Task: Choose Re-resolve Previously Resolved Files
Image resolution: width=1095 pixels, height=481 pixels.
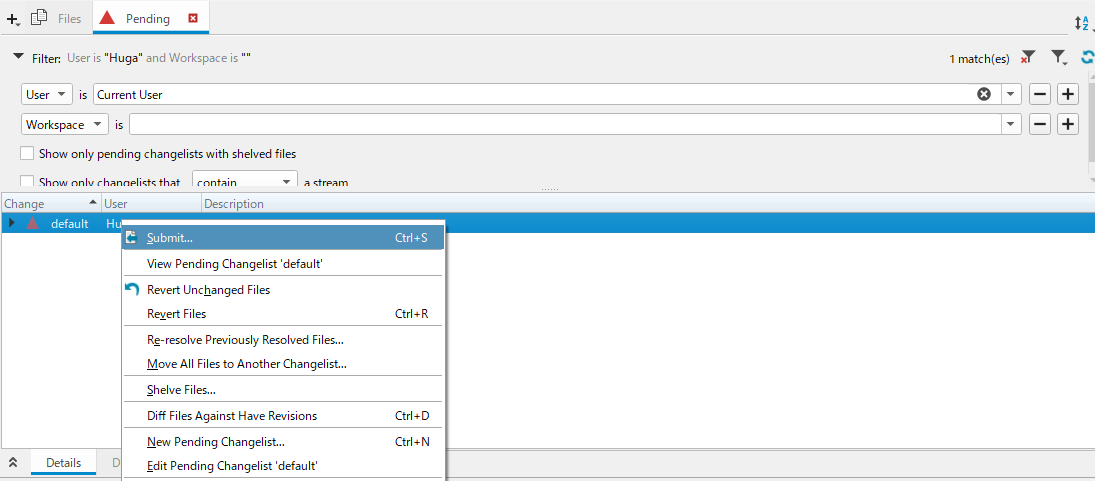Action: click(284, 340)
